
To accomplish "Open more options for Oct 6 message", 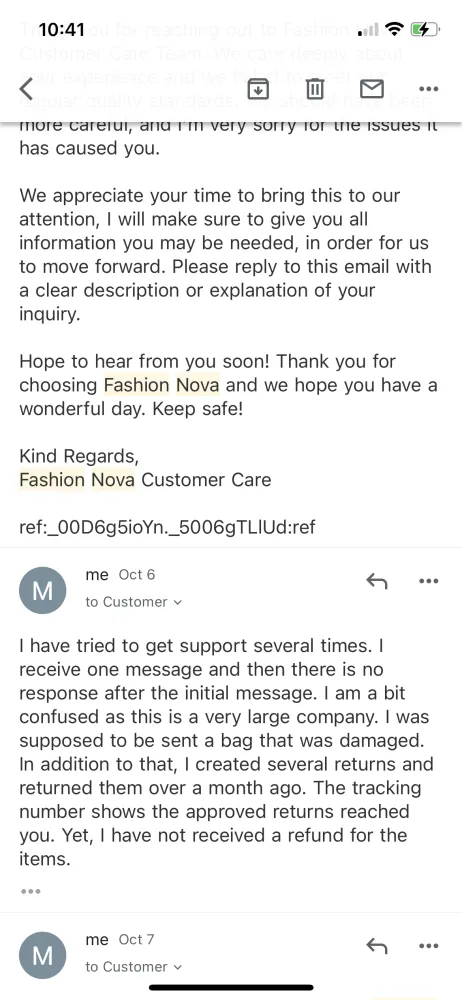I will coord(428,581).
